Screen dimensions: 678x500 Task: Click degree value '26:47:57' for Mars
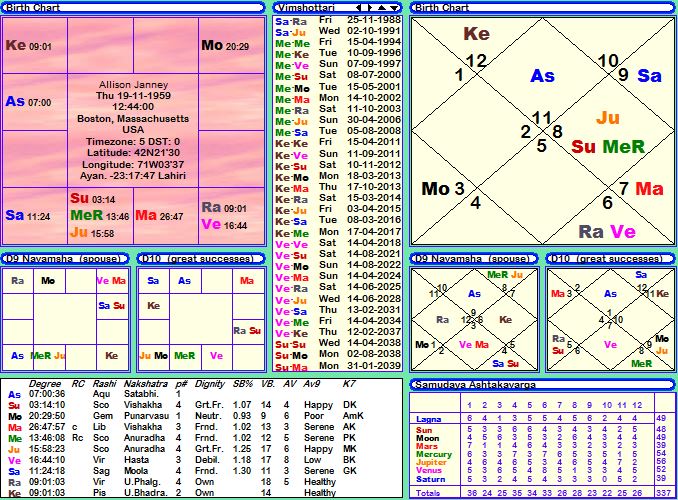pos(47,427)
